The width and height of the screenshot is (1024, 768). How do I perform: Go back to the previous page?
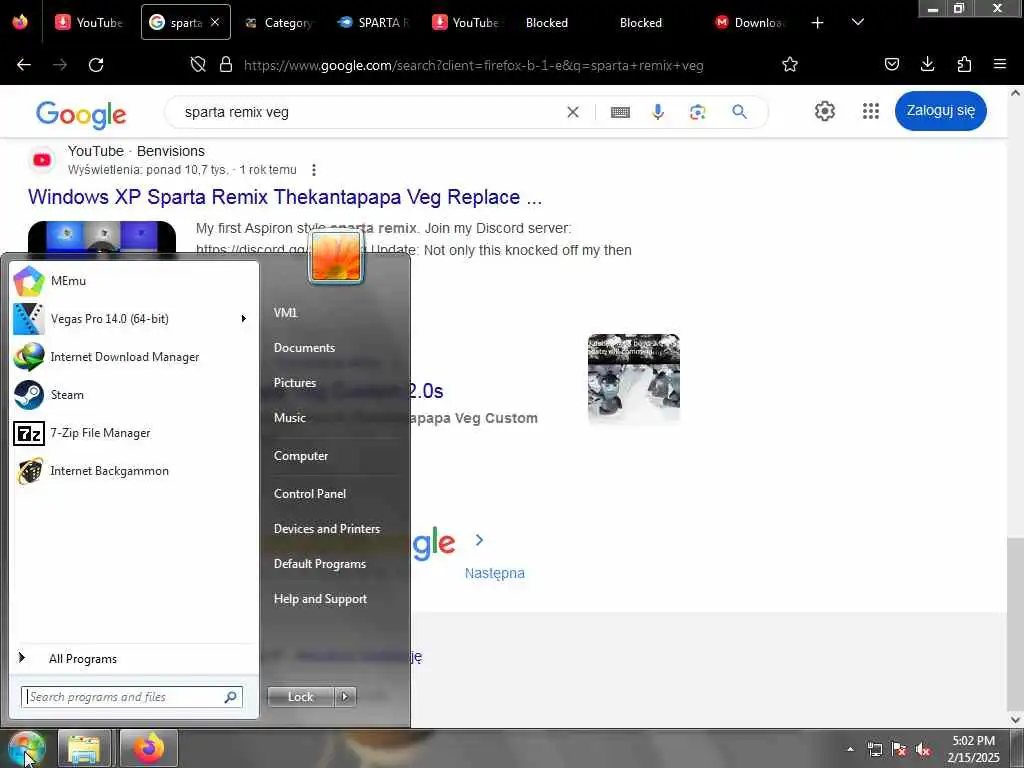click(24, 65)
